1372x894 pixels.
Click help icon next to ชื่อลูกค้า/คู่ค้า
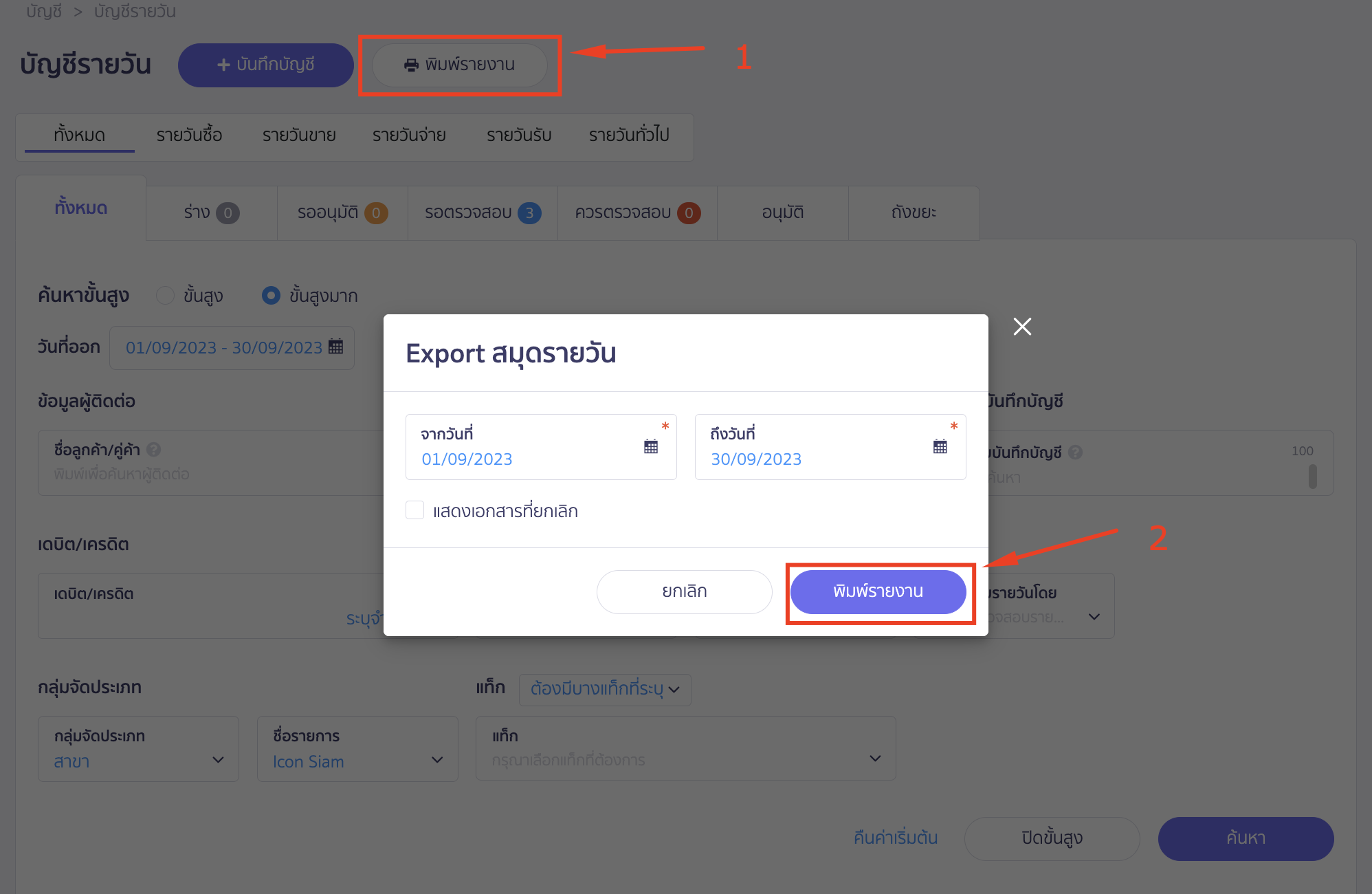(154, 449)
